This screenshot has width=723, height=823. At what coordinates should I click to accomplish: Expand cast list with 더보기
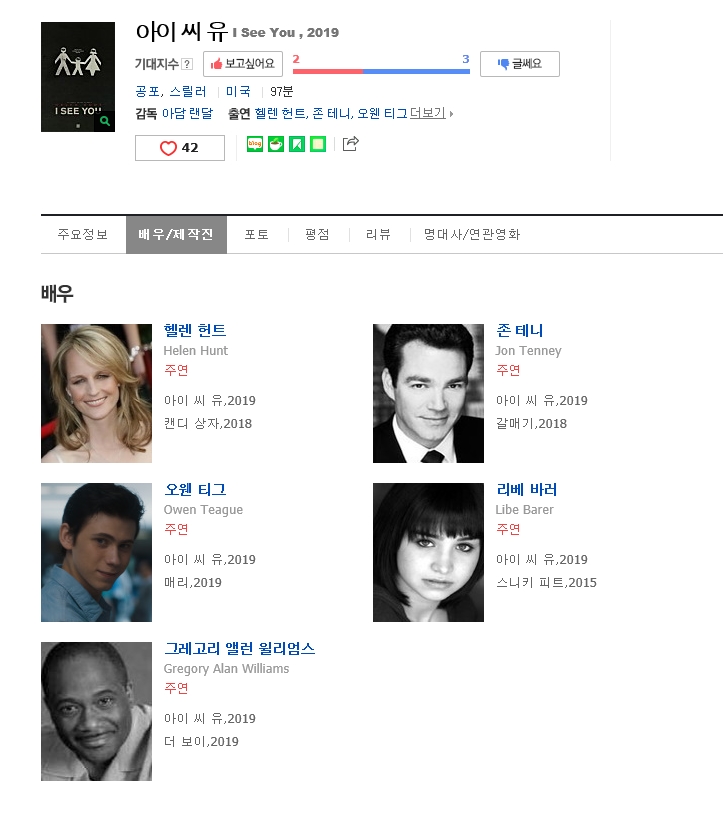[x=430, y=114]
